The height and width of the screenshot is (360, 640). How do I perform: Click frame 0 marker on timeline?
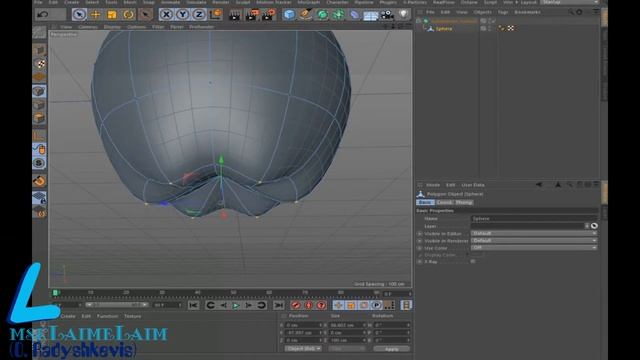(56, 293)
